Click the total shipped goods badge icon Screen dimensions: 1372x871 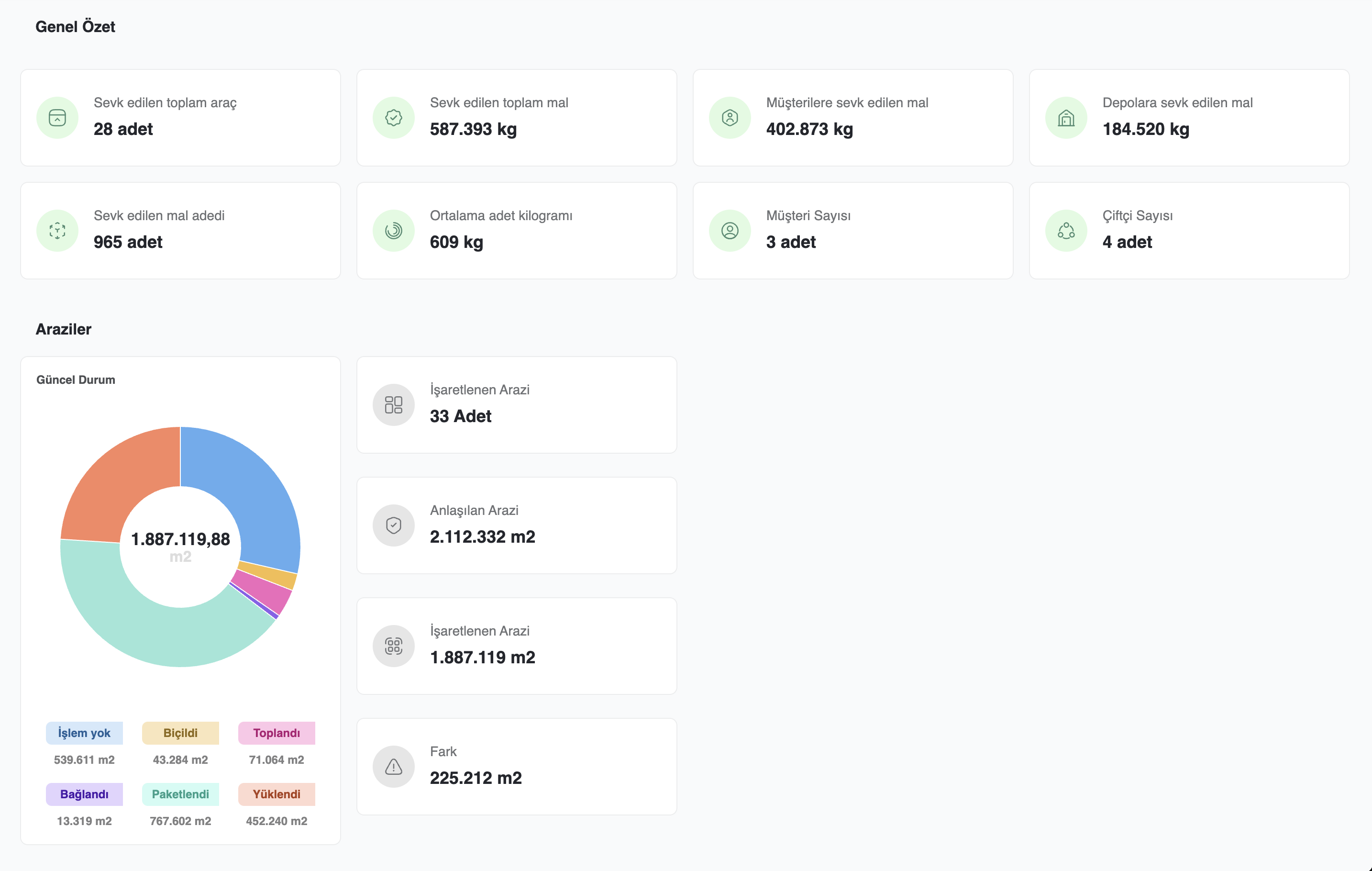point(394,118)
